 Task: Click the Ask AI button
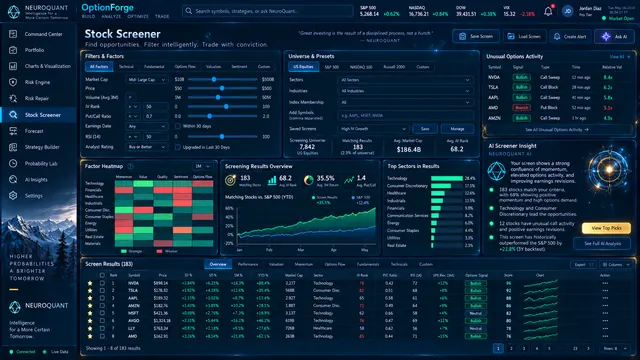[x=614, y=36]
